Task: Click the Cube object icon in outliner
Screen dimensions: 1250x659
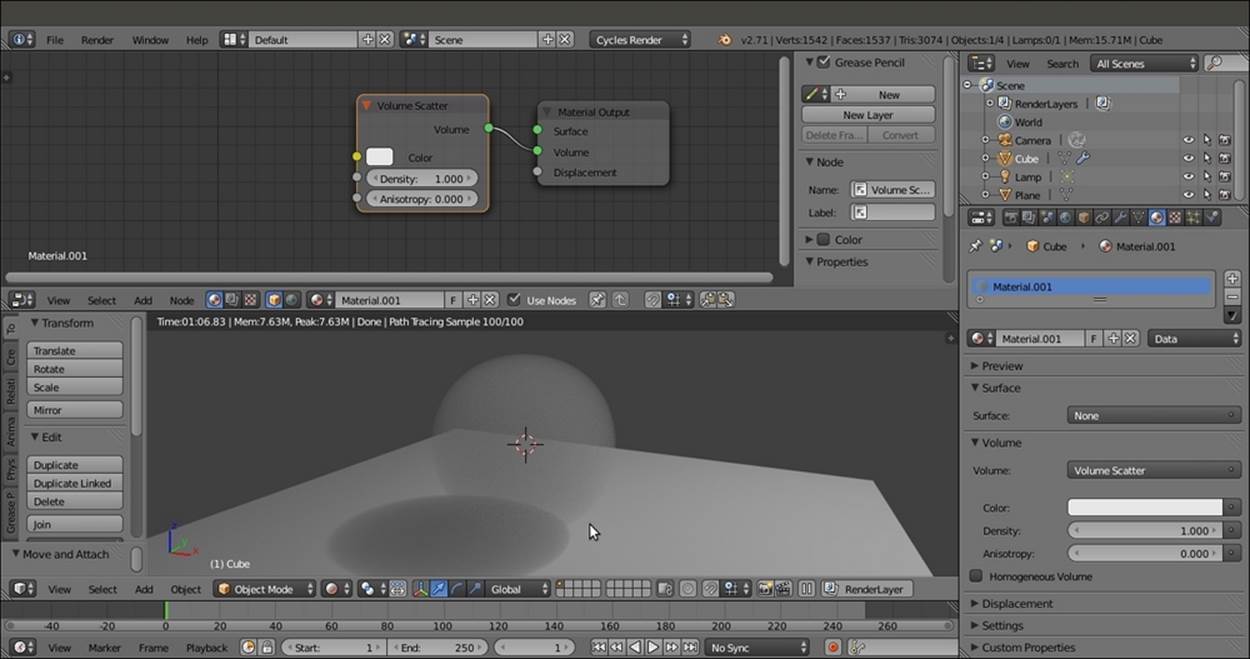Action: point(1005,159)
